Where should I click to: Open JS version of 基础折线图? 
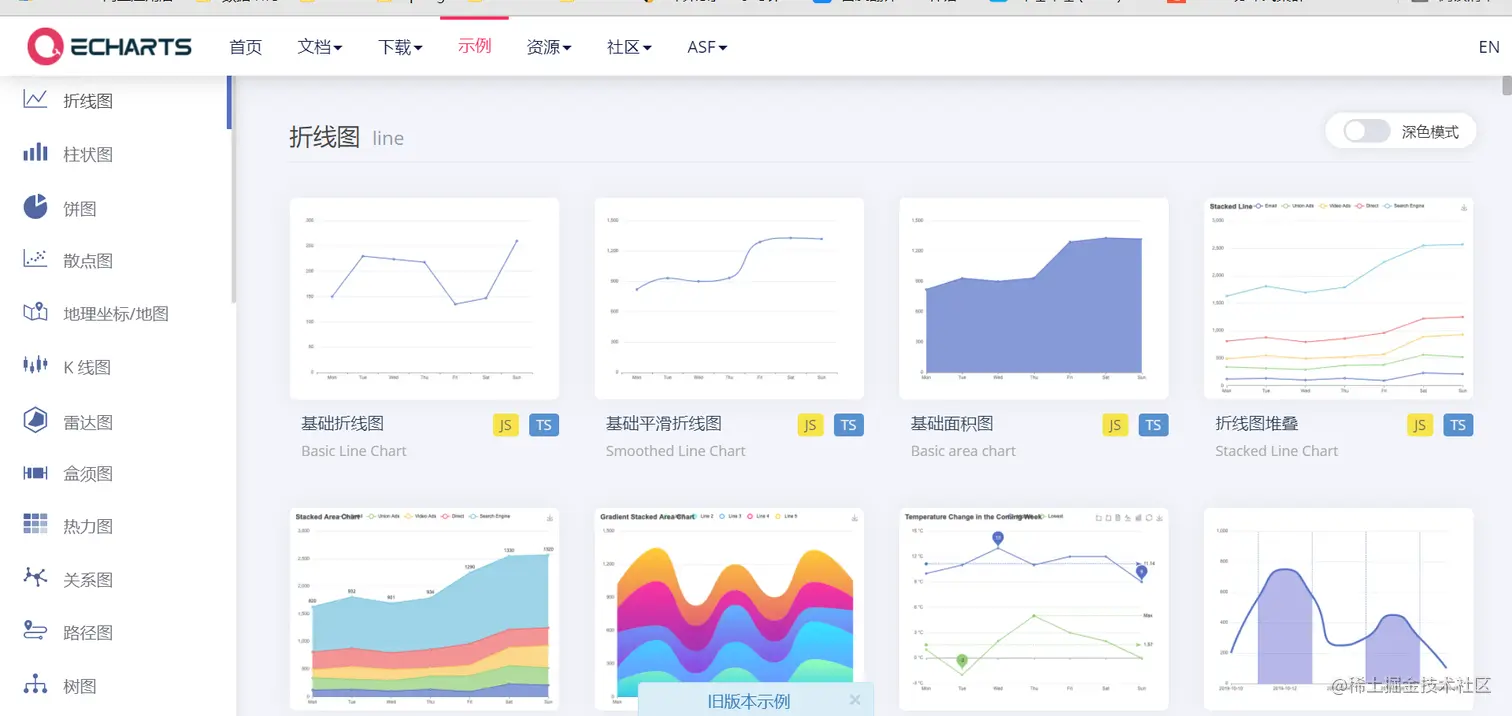(x=506, y=425)
